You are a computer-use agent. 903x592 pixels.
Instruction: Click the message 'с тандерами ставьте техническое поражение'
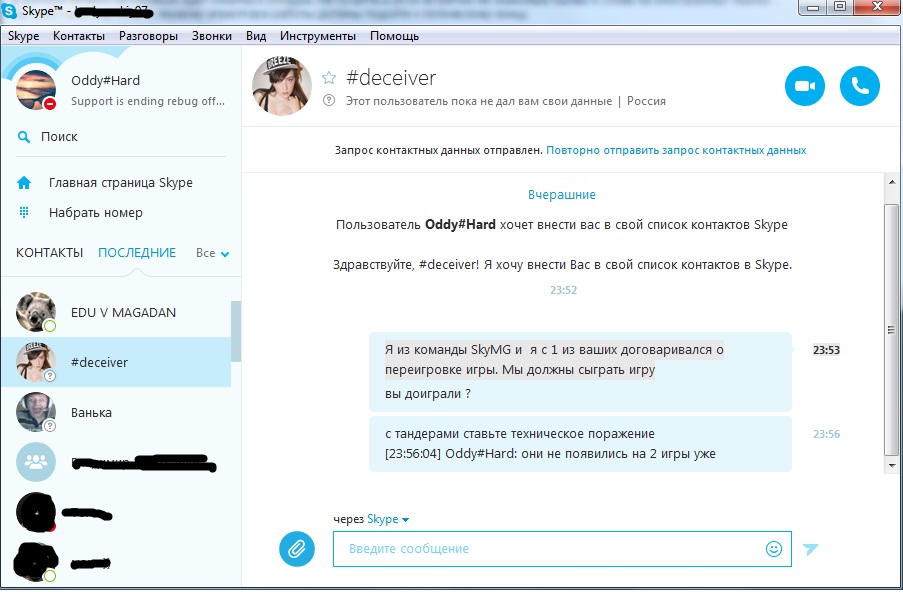click(519, 434)
